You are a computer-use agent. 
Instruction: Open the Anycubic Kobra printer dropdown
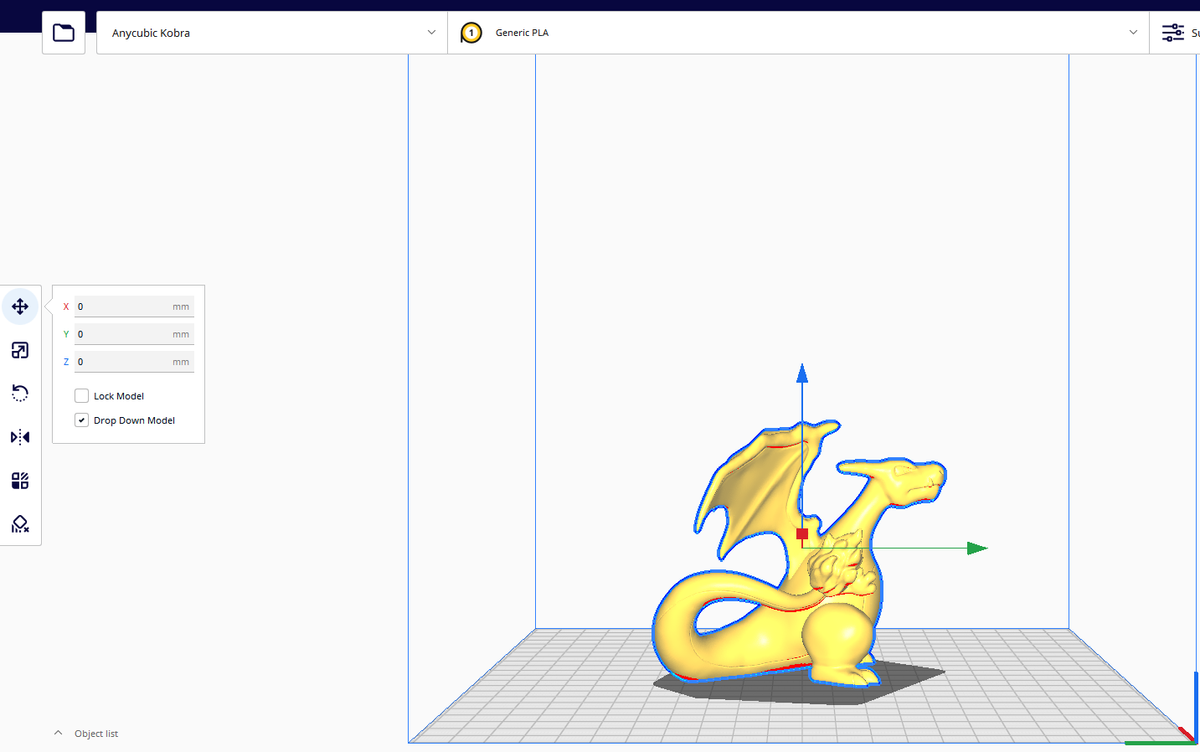coord(430,32)
